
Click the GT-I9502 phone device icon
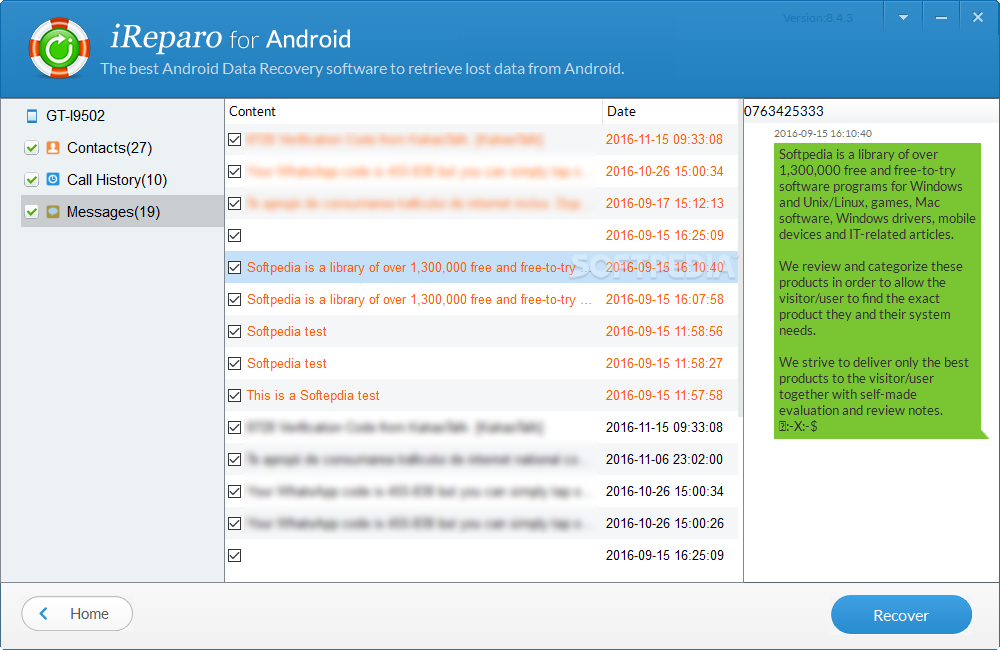(x=32, y=116)
